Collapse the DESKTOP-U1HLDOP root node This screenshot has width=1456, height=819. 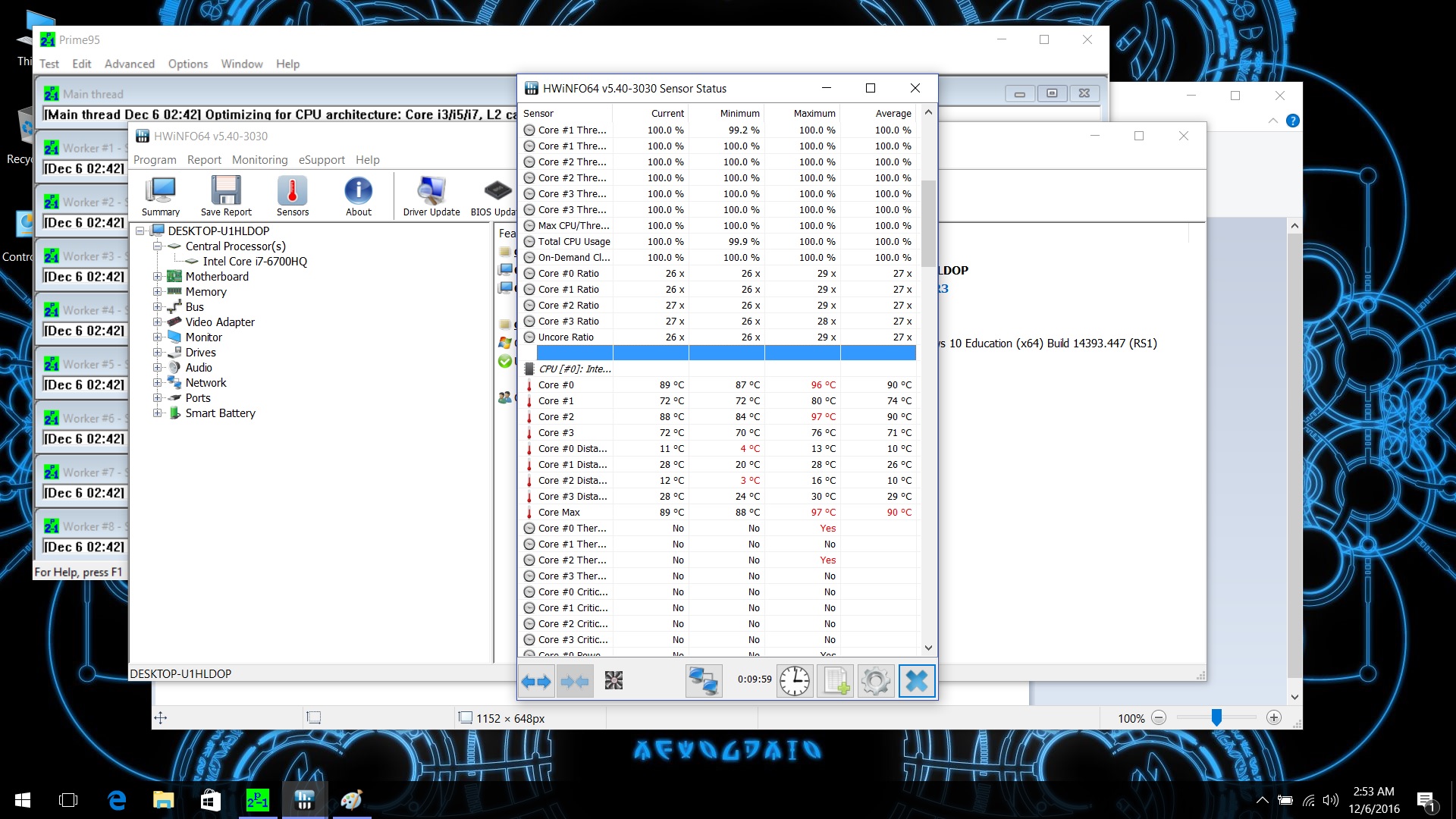(140, 231)
